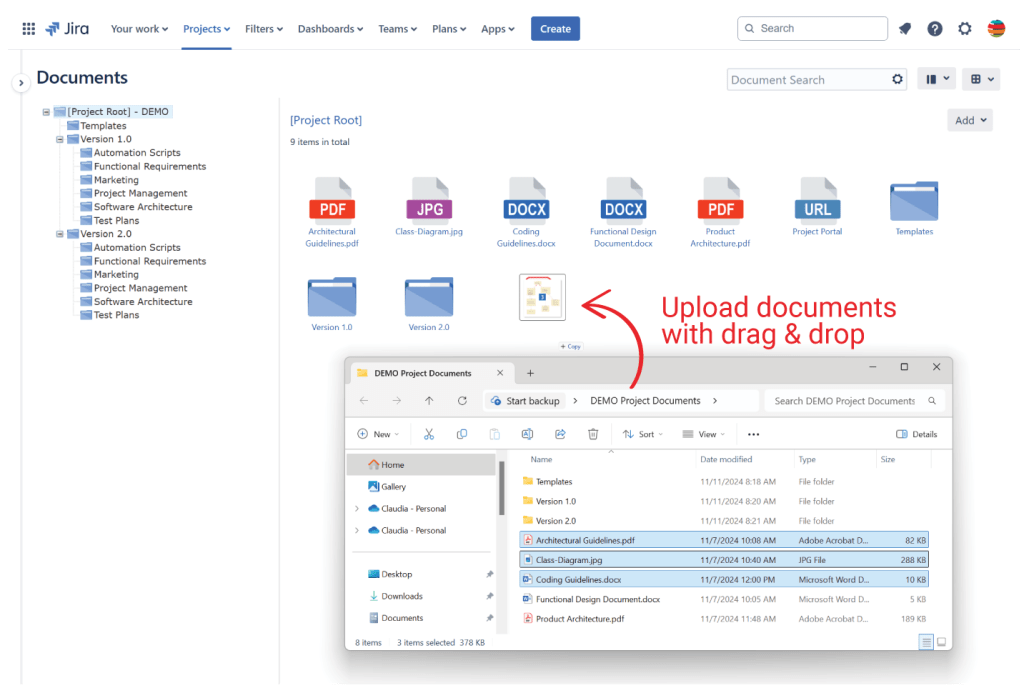
Task: Open the Sort dropdown in Explorer toolbar
Action: 642,434
